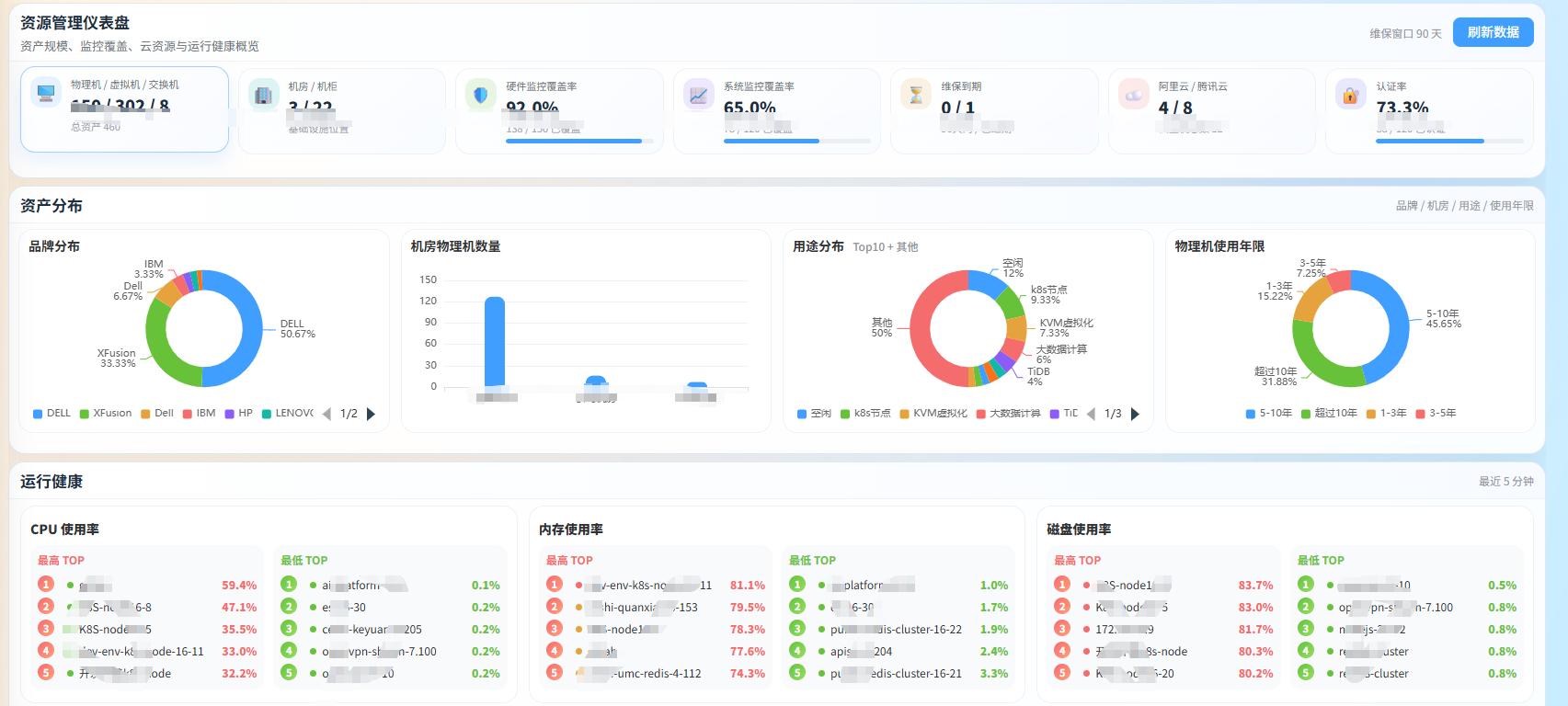Screen dimensions: 1568x706
Task: Click the DELL 50.67% chart label
Action: [x=298, y=329]
